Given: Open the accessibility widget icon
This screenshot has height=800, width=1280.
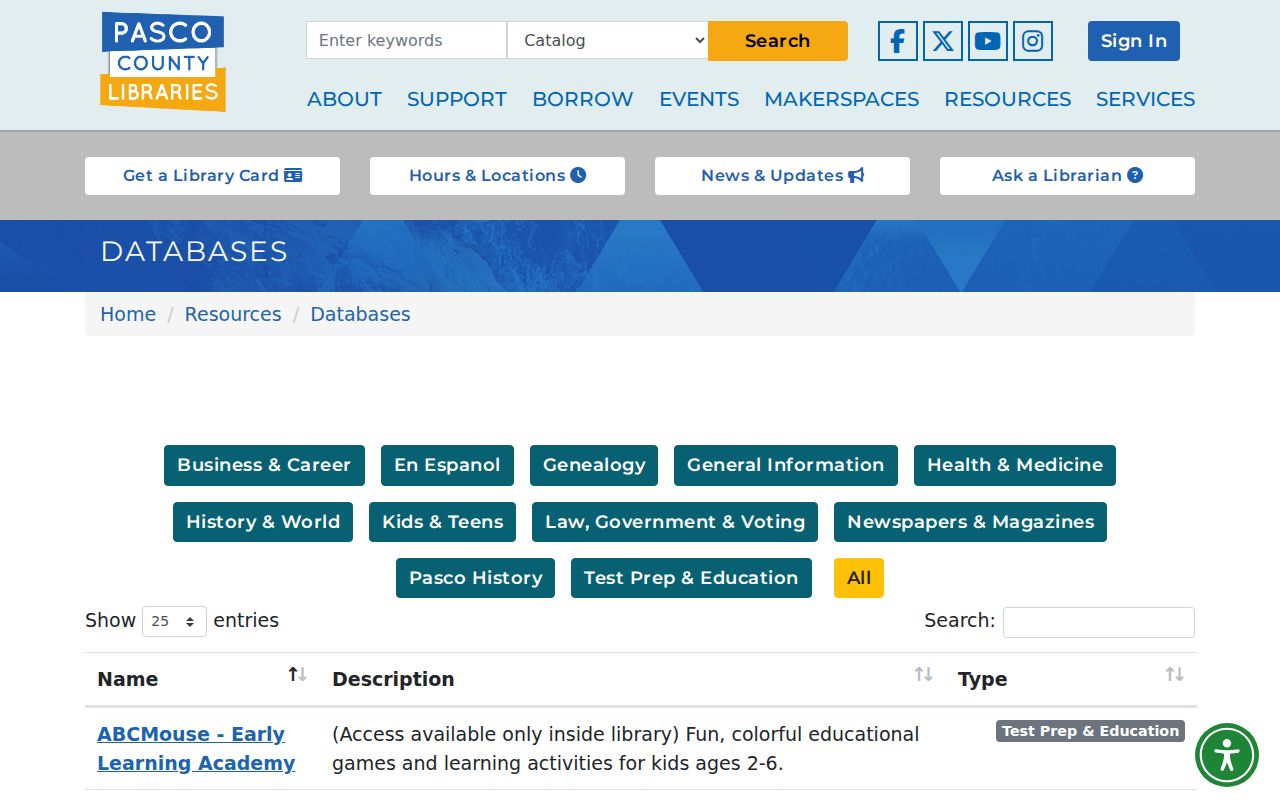Looking at the screenshot, I should click(x=1227, y=755).
